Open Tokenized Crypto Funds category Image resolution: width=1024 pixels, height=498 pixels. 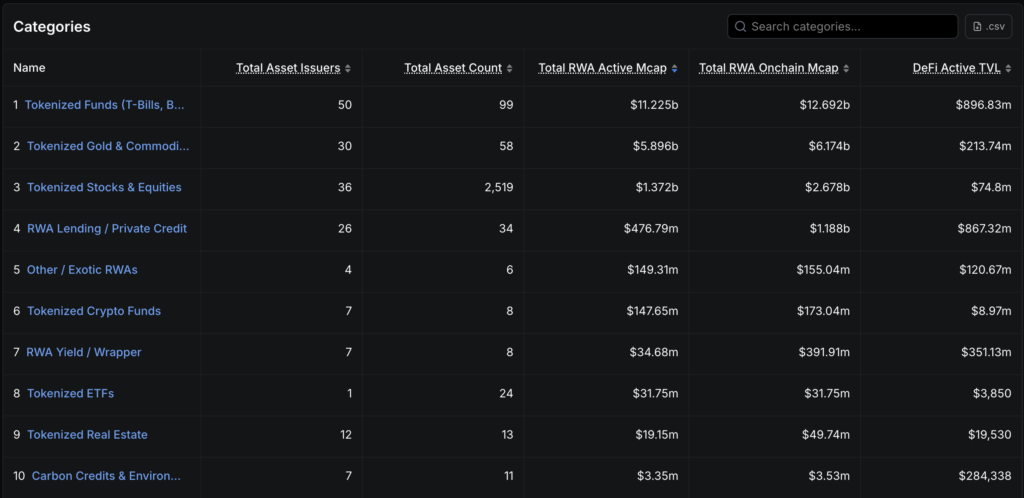pyautogui.click(x=94, y=311)
